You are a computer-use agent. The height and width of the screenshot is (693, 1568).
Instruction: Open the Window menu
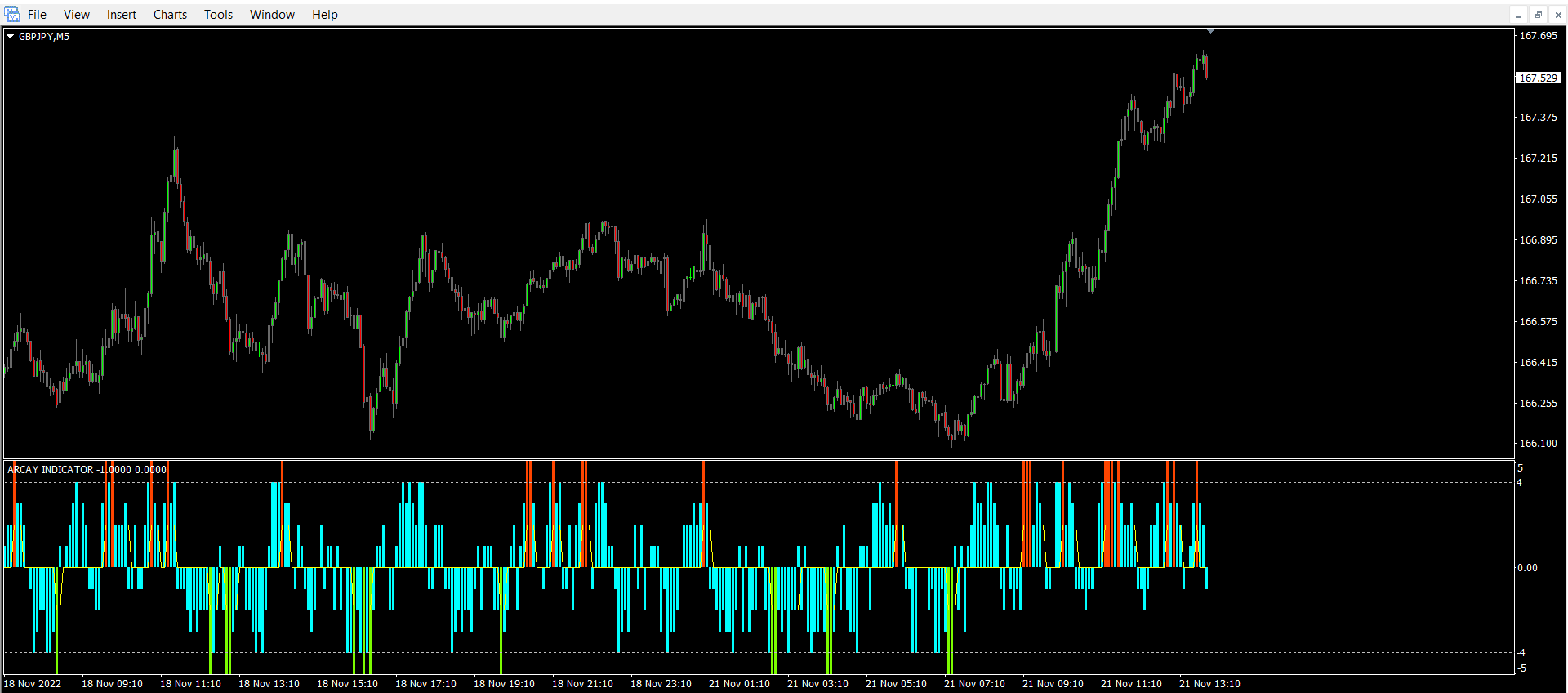click(x=272, y=15)
